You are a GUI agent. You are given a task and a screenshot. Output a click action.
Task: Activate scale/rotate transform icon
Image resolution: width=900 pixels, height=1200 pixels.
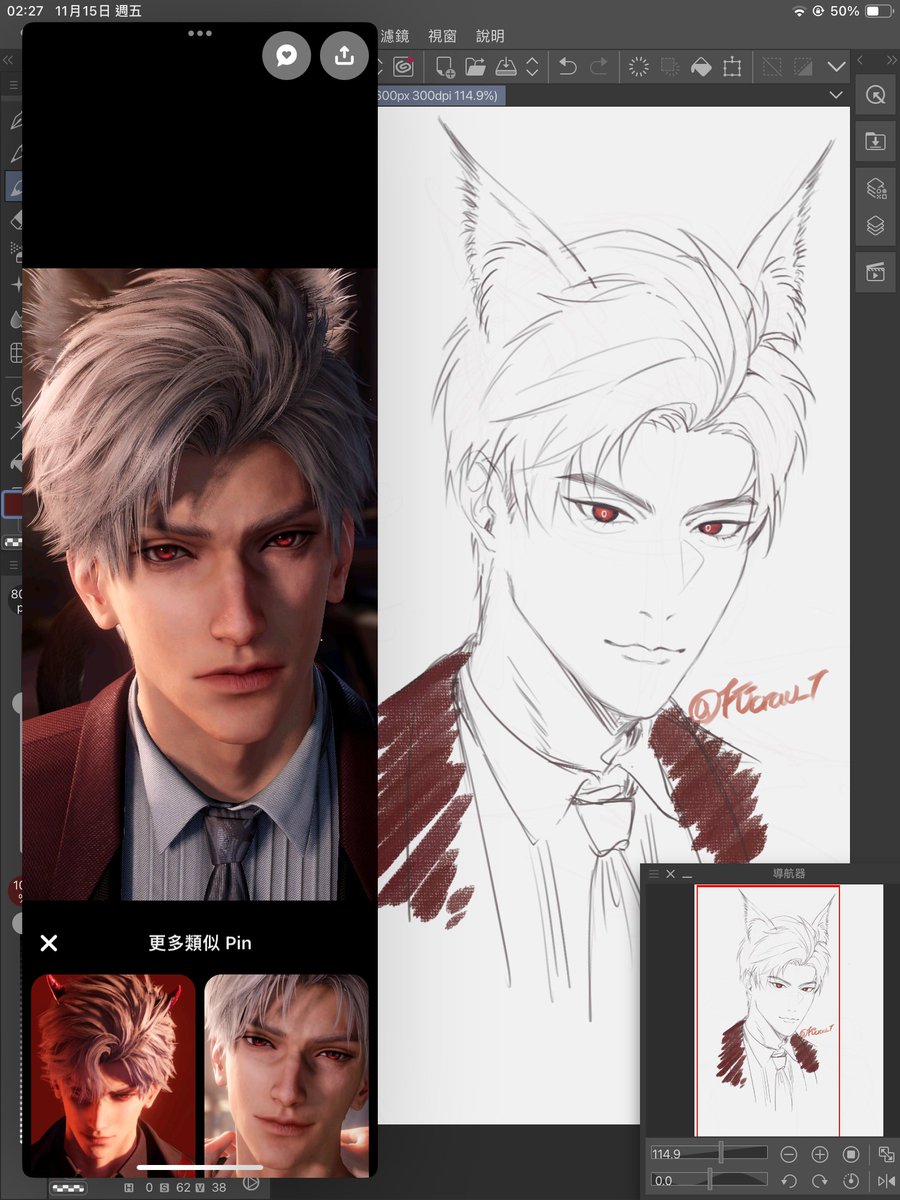(733, 67)
